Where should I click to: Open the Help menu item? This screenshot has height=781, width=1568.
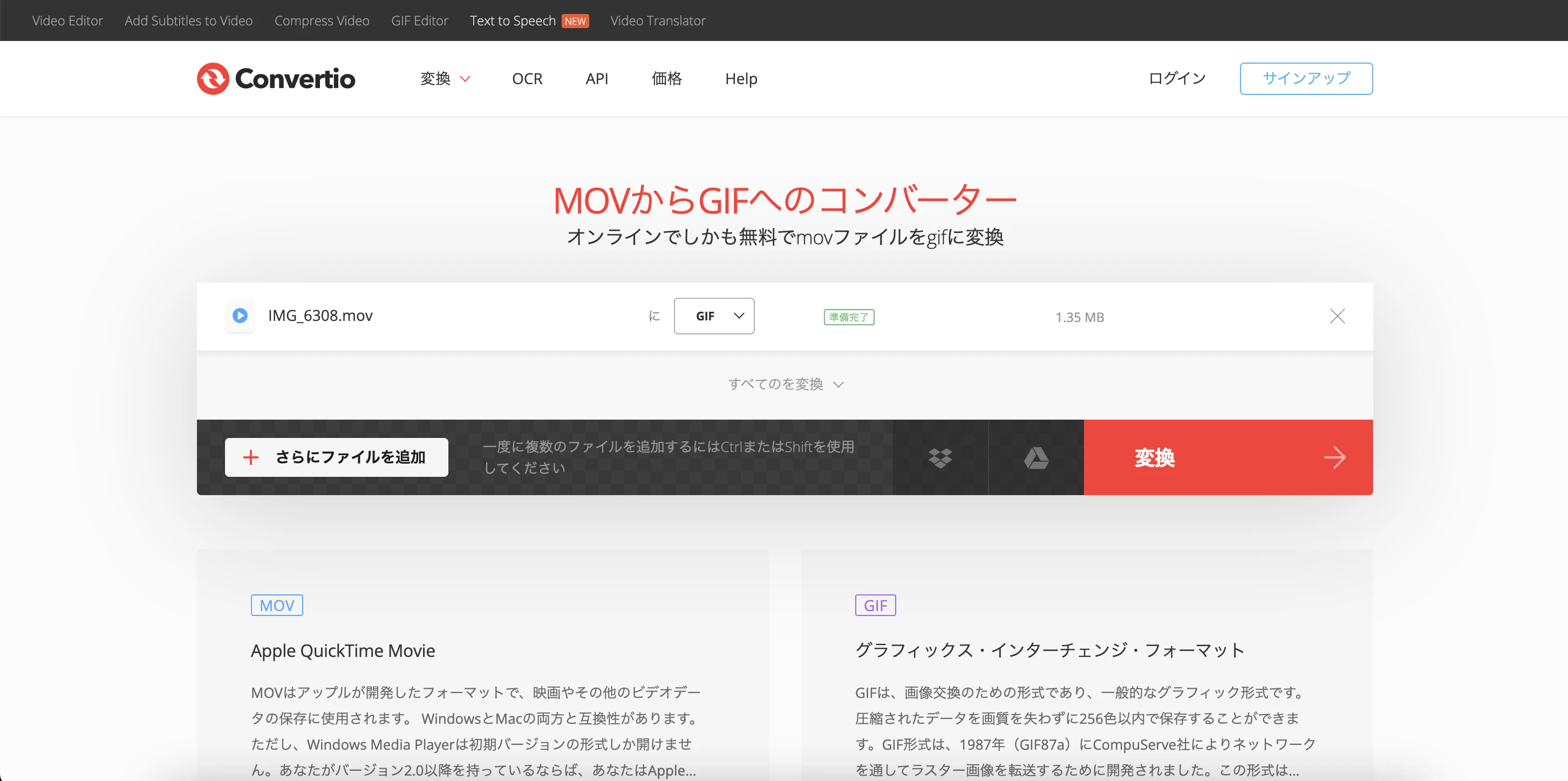coord(741,78)
